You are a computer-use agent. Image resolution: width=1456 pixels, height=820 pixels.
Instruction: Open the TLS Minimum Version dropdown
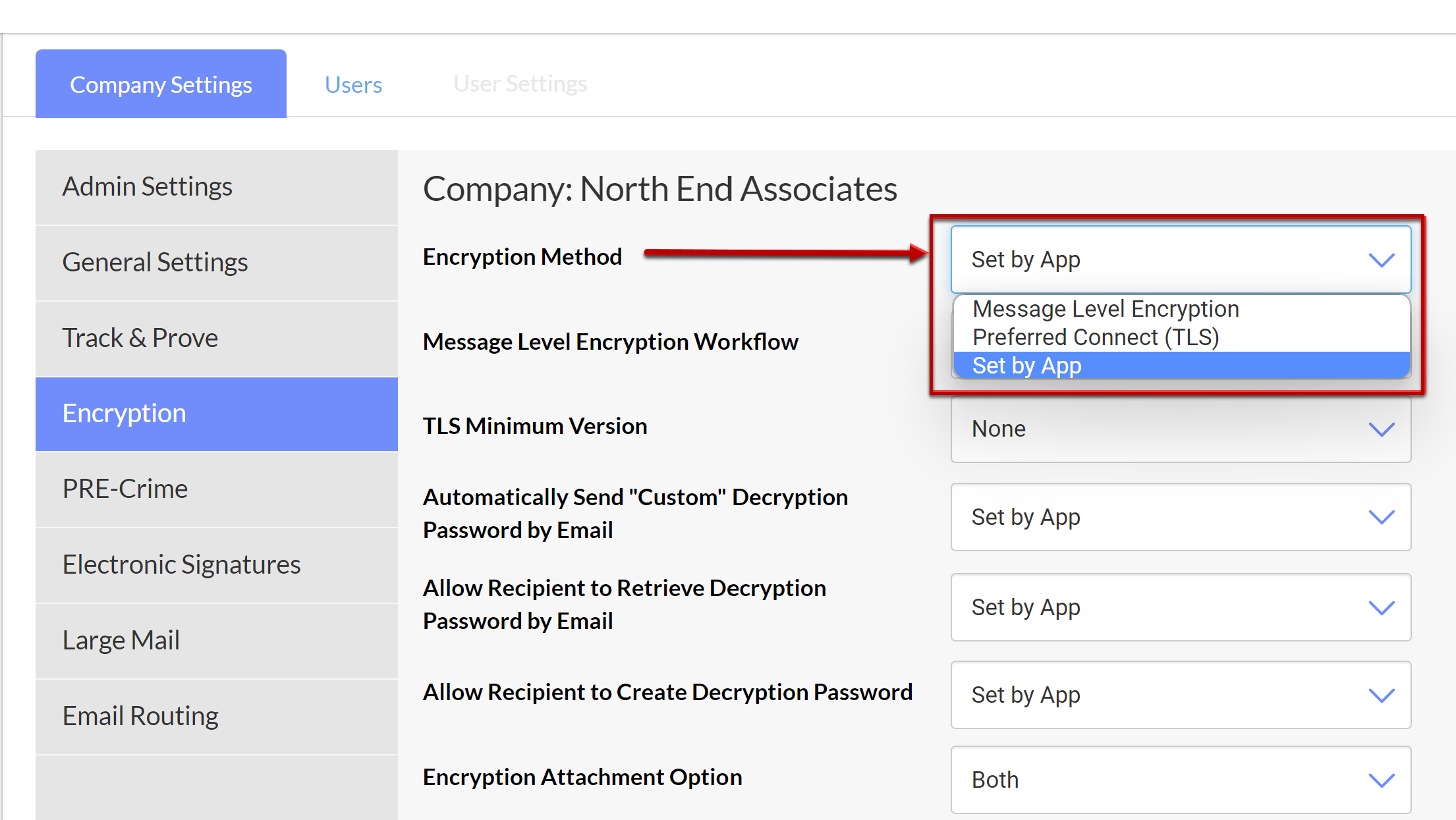pyautogui.click(x=1179, y=429)
